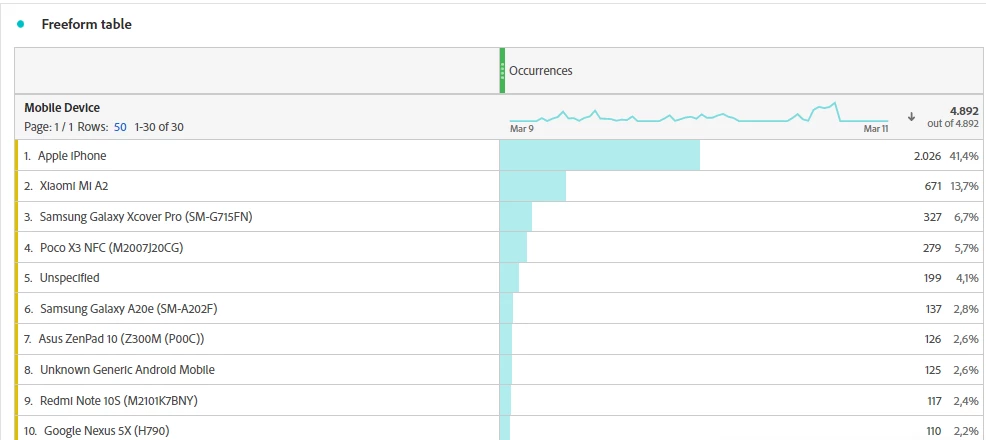Click the Xiaomi Mi A2 bar
The width and height of the screenshot is (986, 440).
click(533, 186)
